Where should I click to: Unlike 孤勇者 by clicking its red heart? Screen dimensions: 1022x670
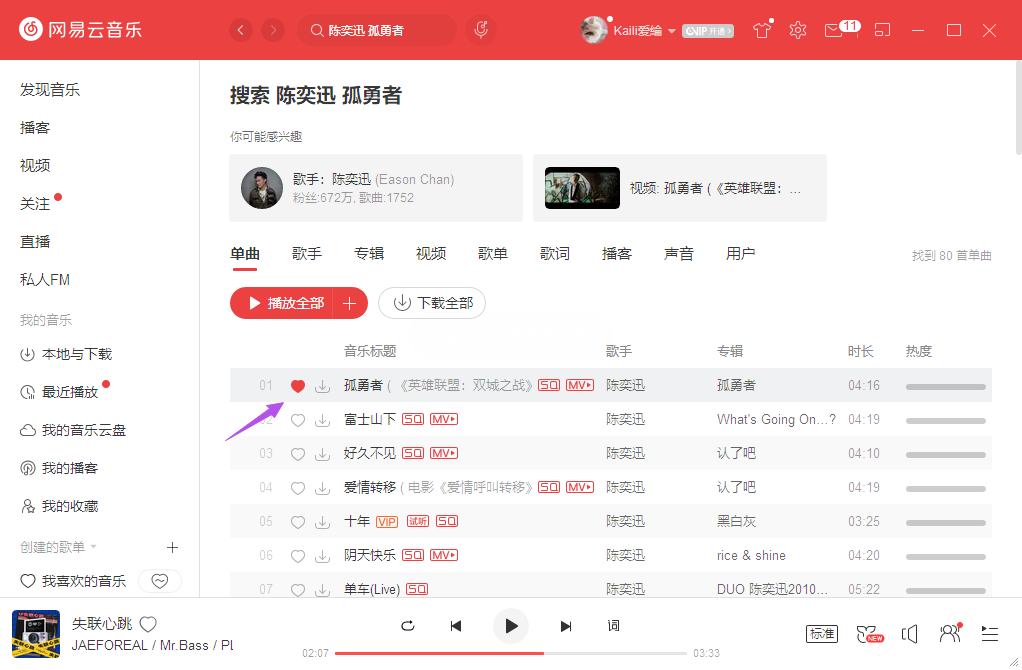pyautogui.click(x=297, y=385)
